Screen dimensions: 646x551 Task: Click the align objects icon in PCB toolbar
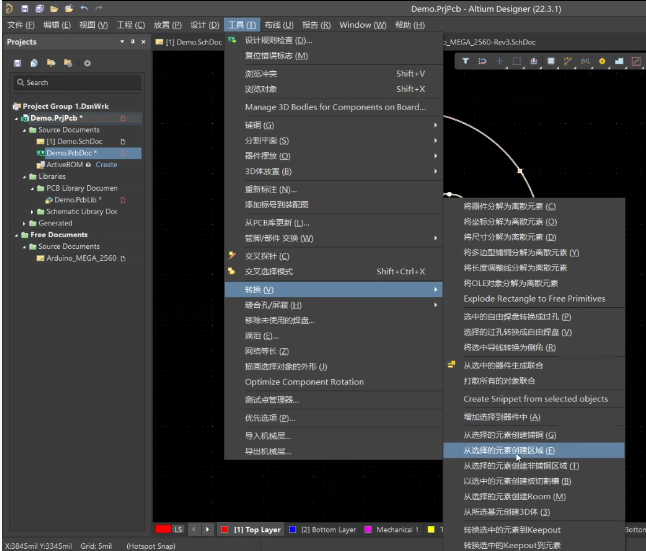coord(534,61)
